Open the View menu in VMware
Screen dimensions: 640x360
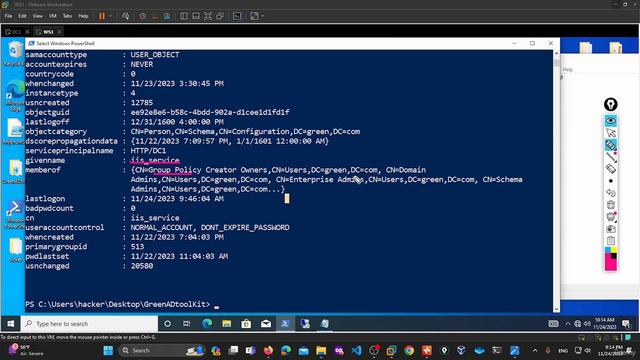click(38, 16)
